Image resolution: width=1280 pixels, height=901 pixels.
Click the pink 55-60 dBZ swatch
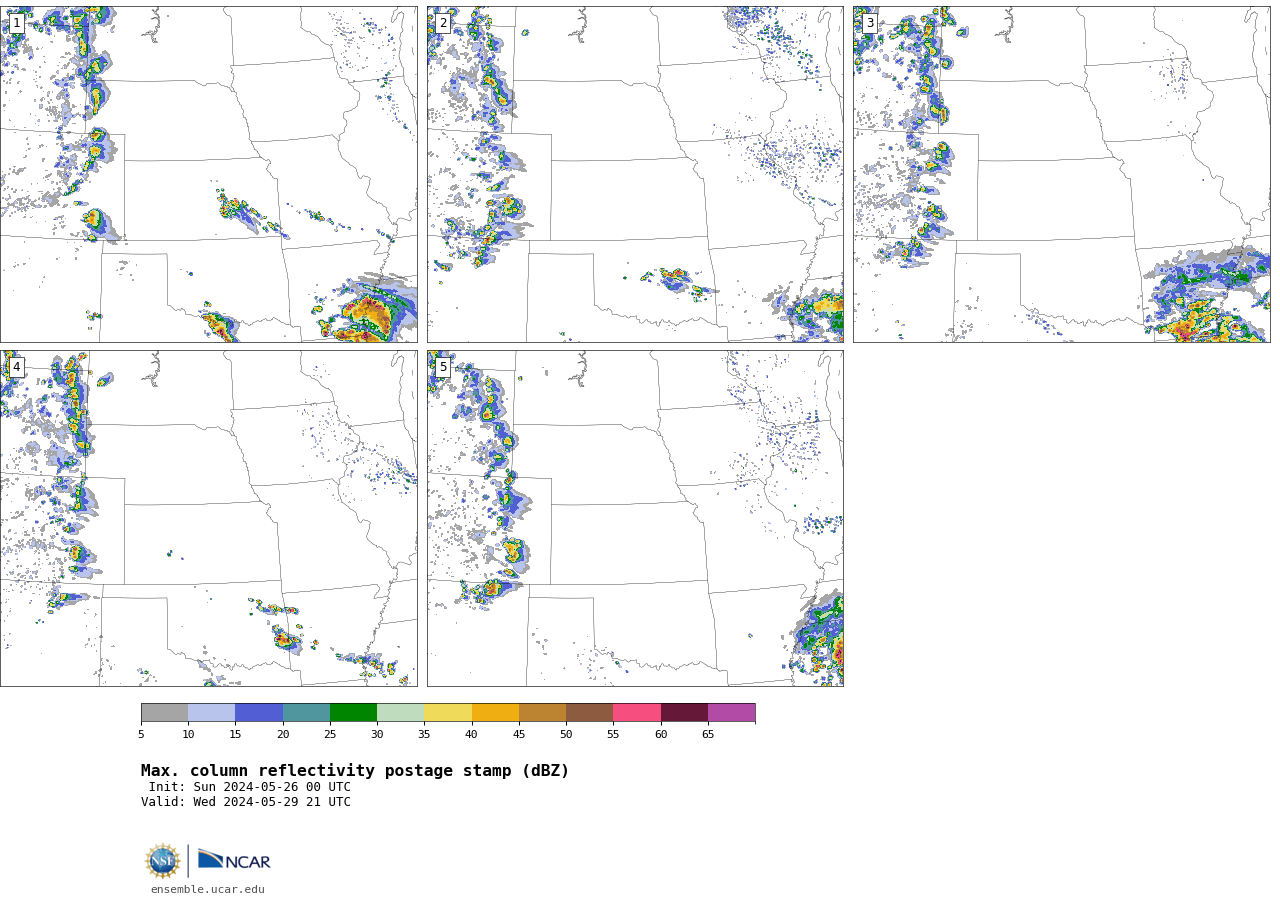637,712
